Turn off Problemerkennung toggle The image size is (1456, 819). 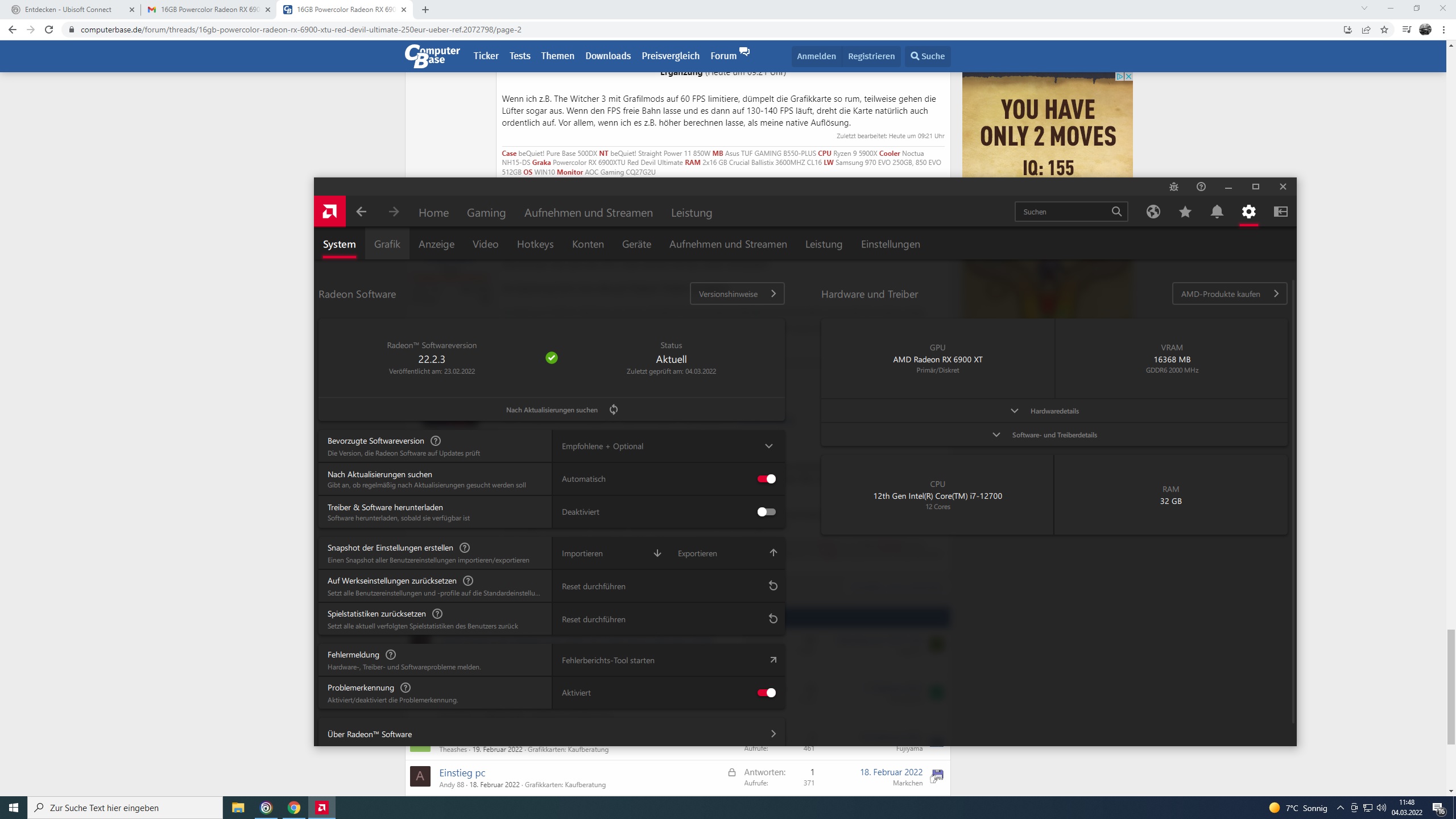pyautogui.click(x=766, y=693)
